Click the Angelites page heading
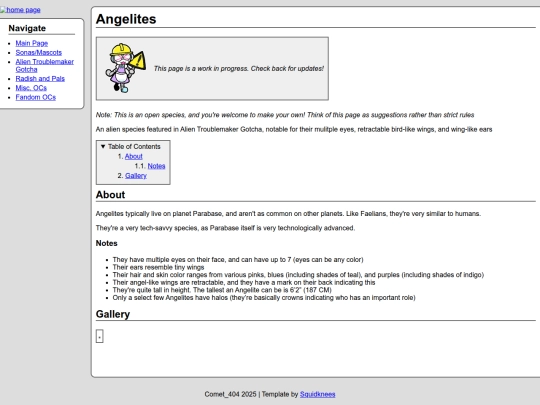Viewport: 540px width, 405px height. 126,19
